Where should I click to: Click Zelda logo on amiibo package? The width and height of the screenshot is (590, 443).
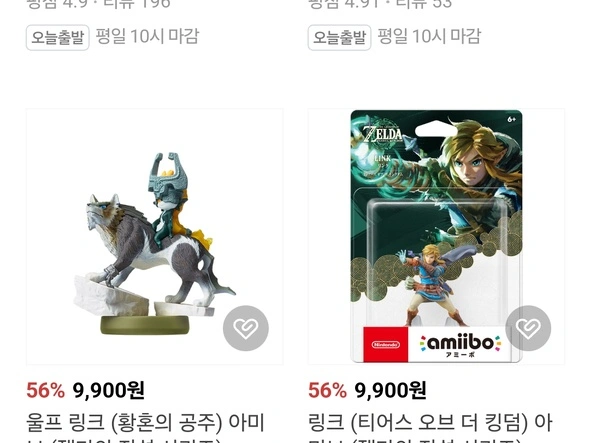pos(383,135)
